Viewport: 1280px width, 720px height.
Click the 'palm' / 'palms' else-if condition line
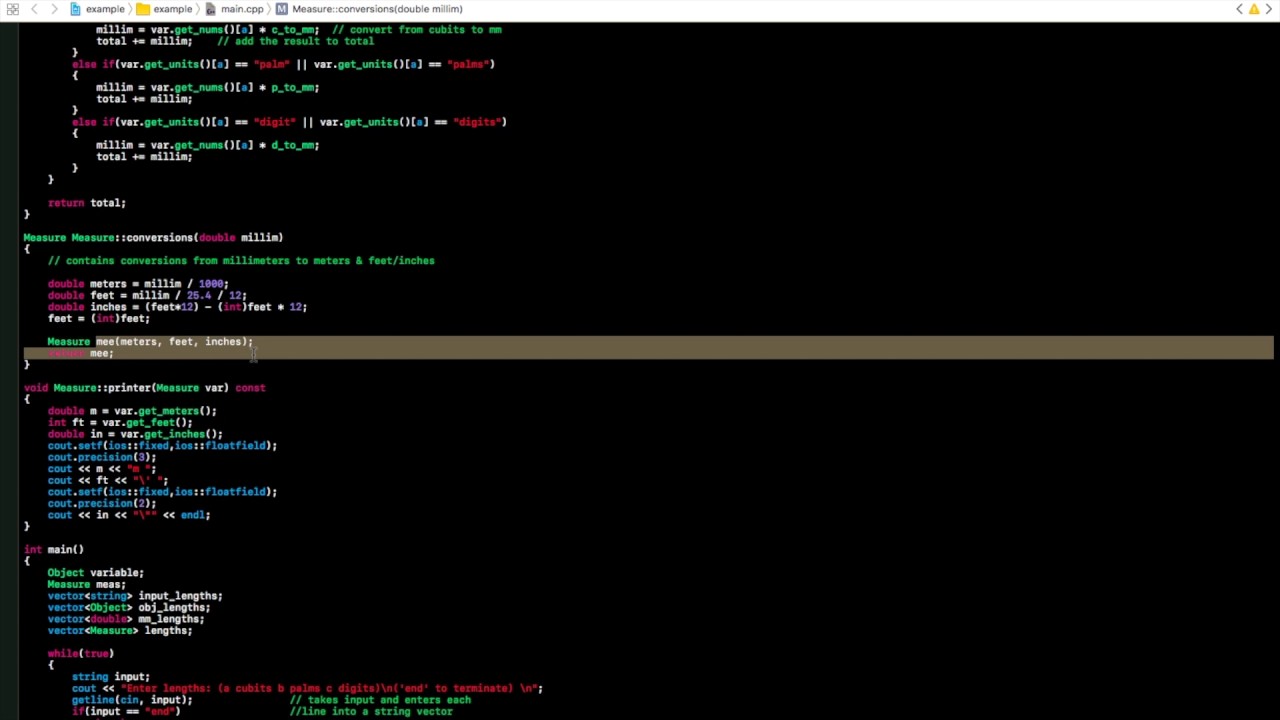pyautogui.click(x=284, y=64)
